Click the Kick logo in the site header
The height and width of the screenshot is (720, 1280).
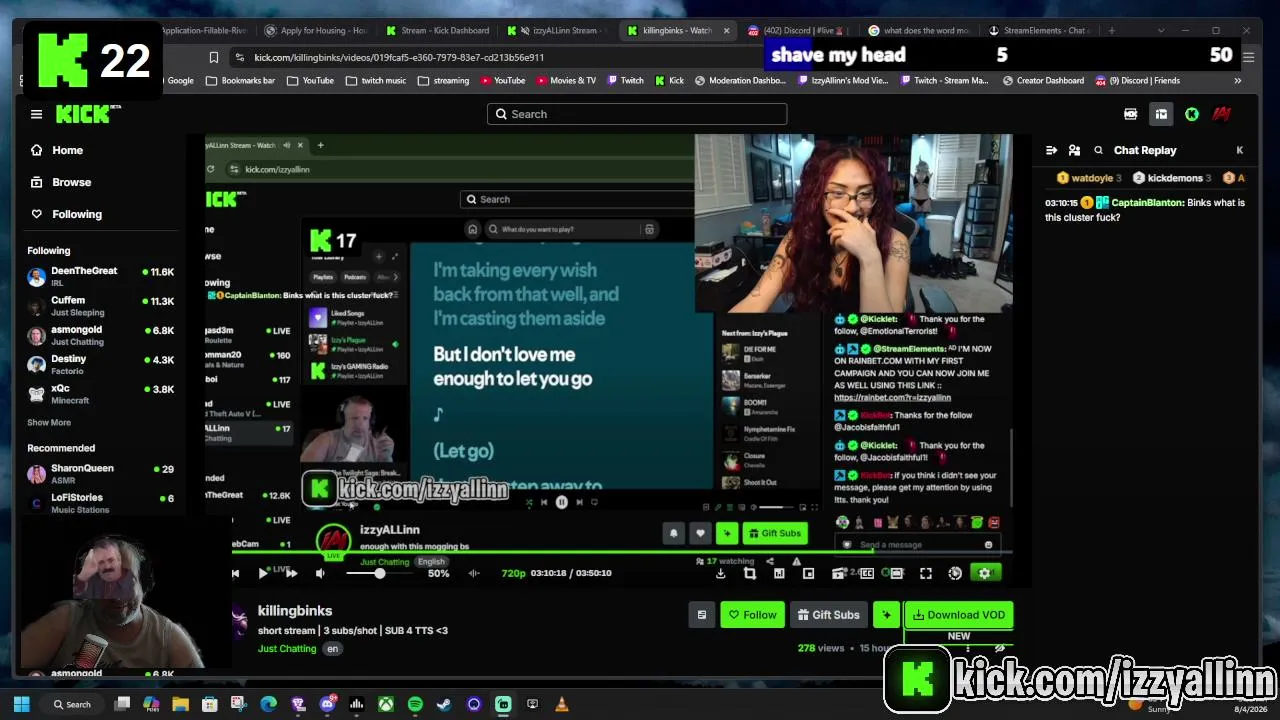[82, 114]
